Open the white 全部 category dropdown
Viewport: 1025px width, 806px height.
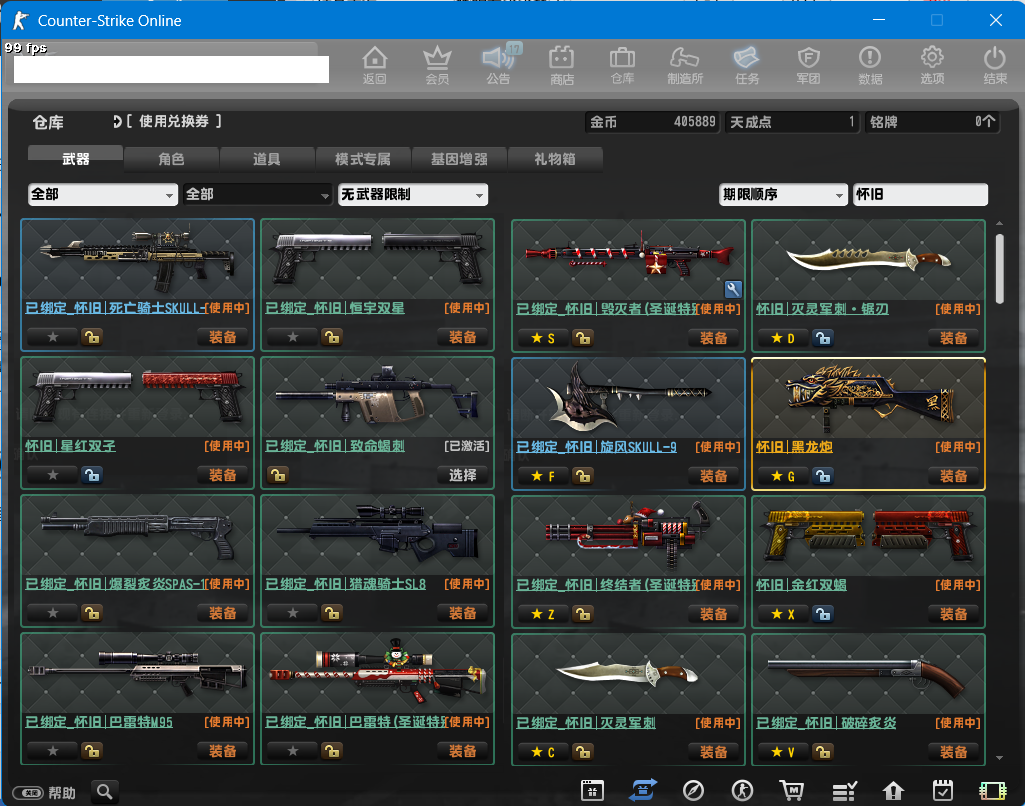point(103,194)
